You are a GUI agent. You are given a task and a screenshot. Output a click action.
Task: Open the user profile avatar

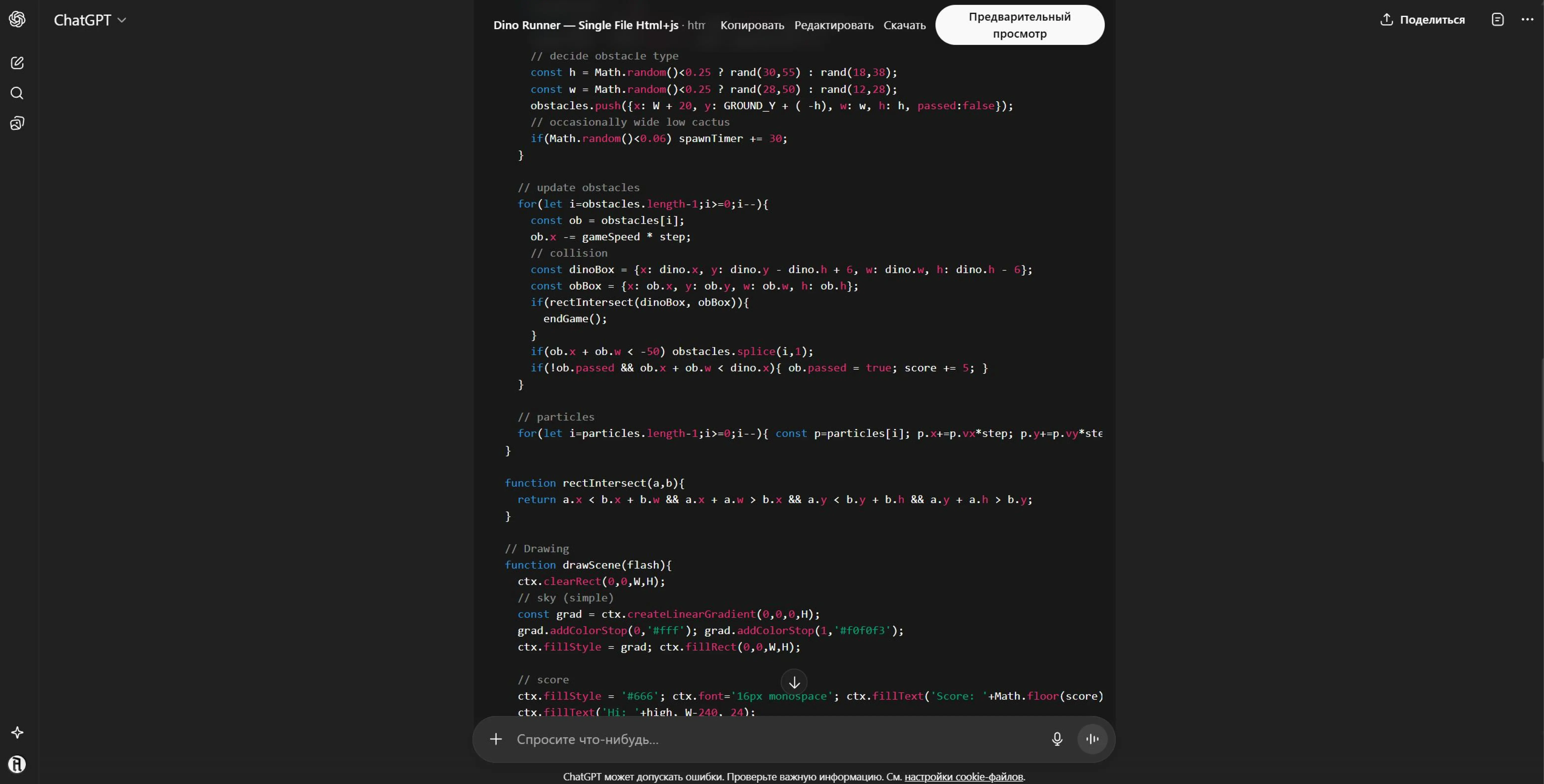point(17,764)
